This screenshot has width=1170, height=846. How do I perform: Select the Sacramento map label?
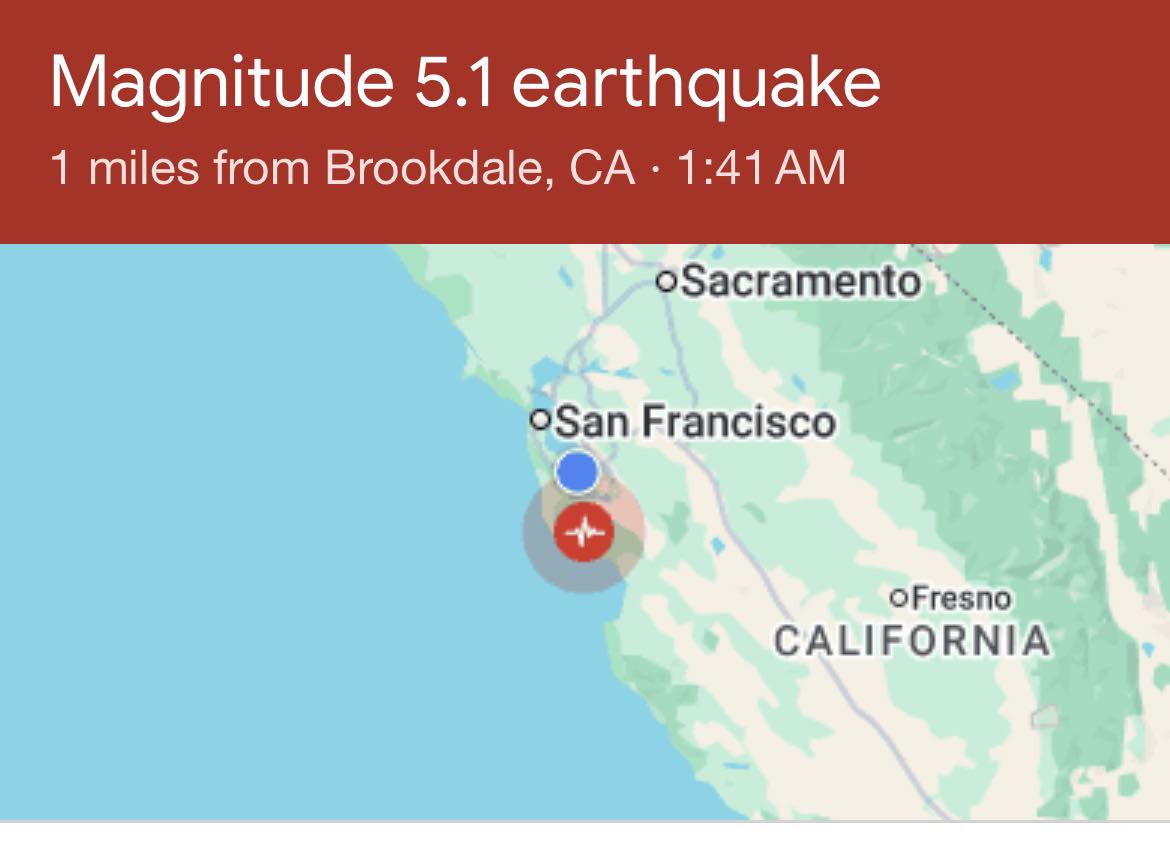tap(799, 281)
